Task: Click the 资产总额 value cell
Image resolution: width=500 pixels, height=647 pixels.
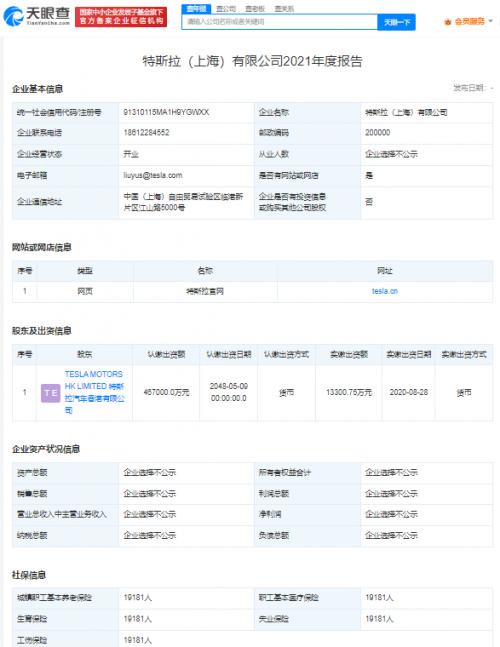Action: [186, 472]
